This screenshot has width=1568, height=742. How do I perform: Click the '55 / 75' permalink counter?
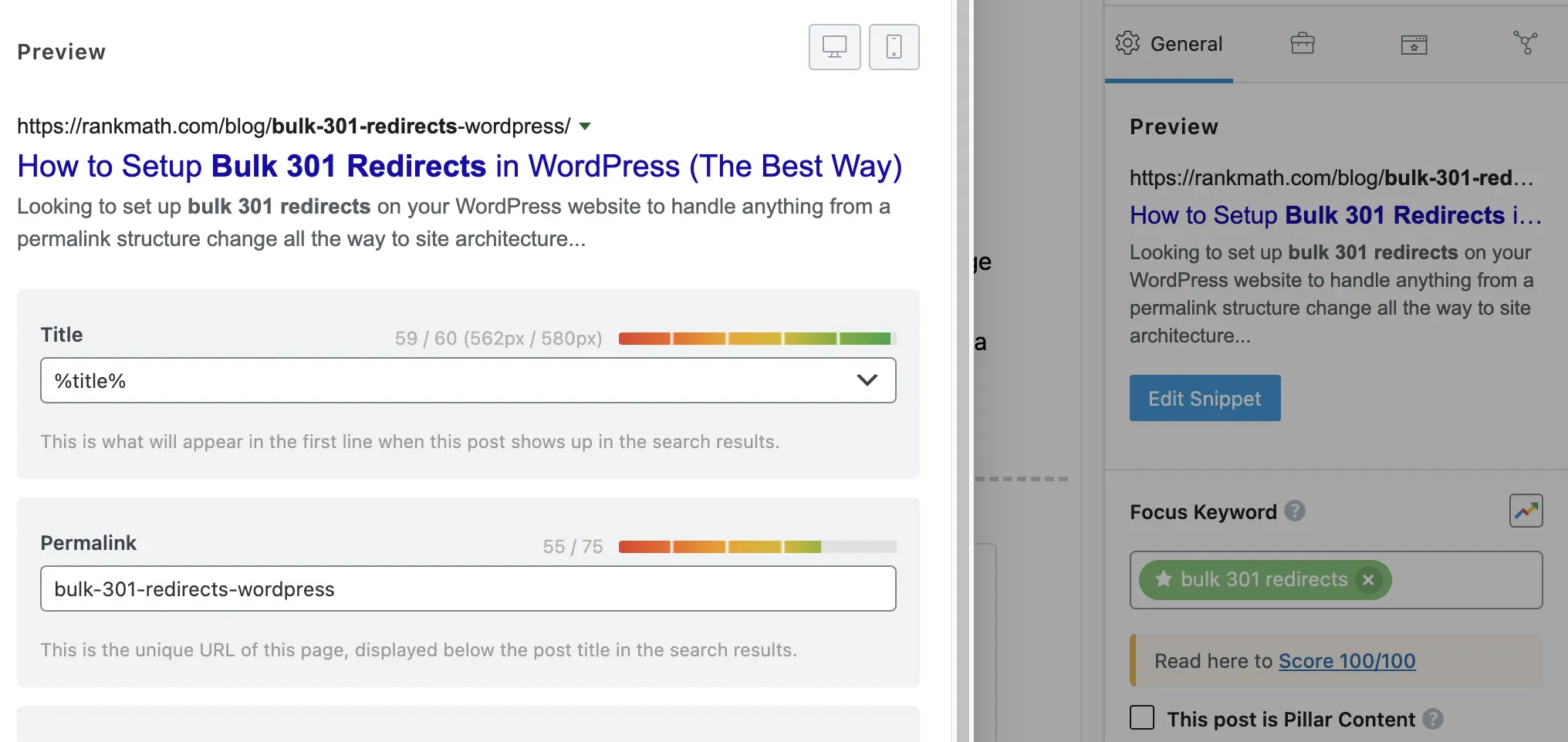pyautogui.click(x=573, y=547)
